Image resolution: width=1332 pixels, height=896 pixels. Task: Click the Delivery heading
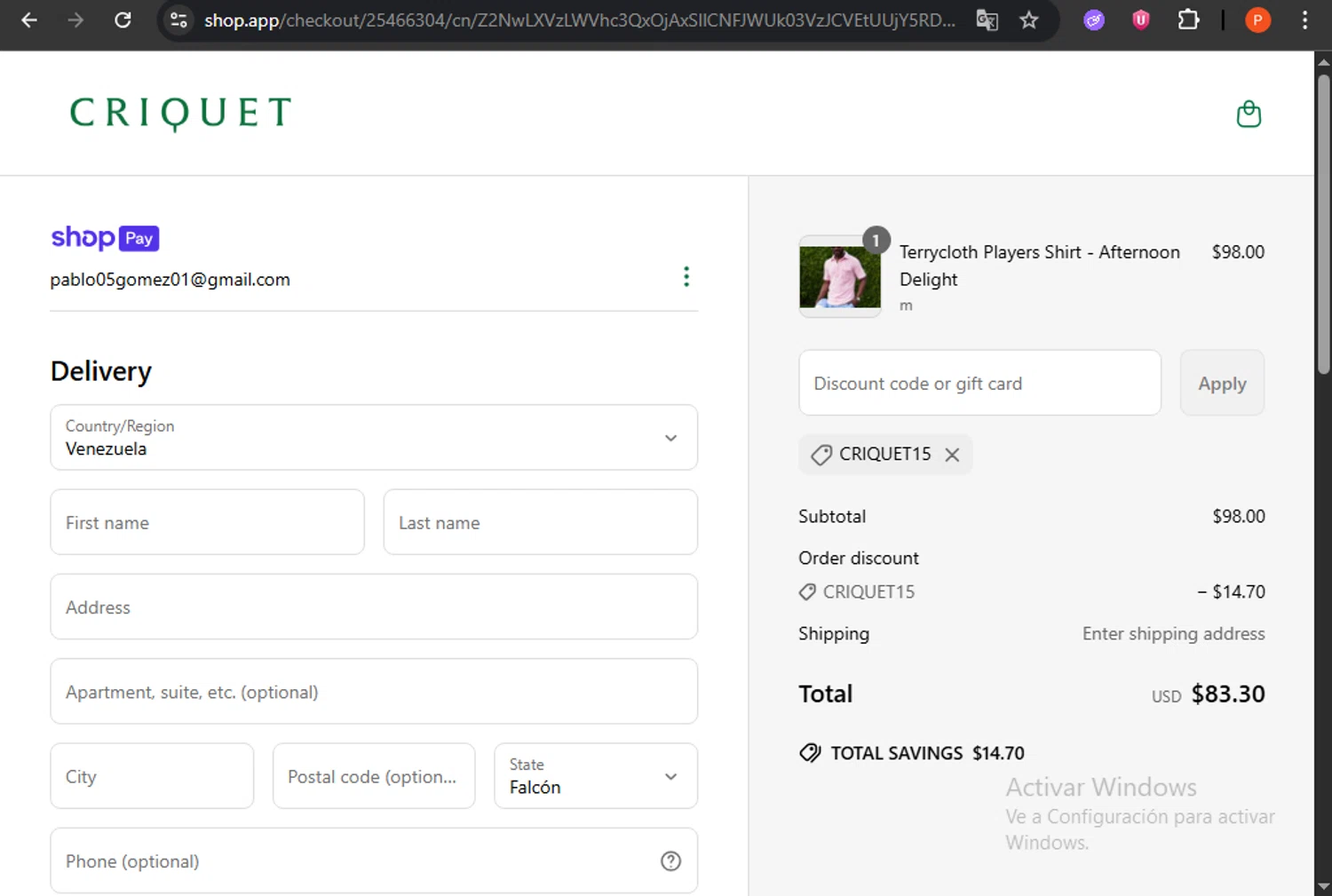pyautogui.click(x=101, y=371)
